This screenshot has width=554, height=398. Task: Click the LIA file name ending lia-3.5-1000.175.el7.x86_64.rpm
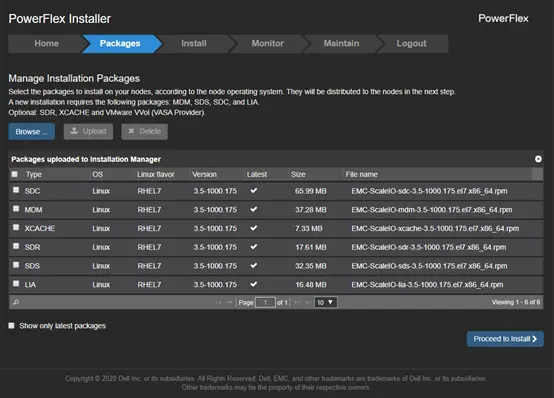427,285
